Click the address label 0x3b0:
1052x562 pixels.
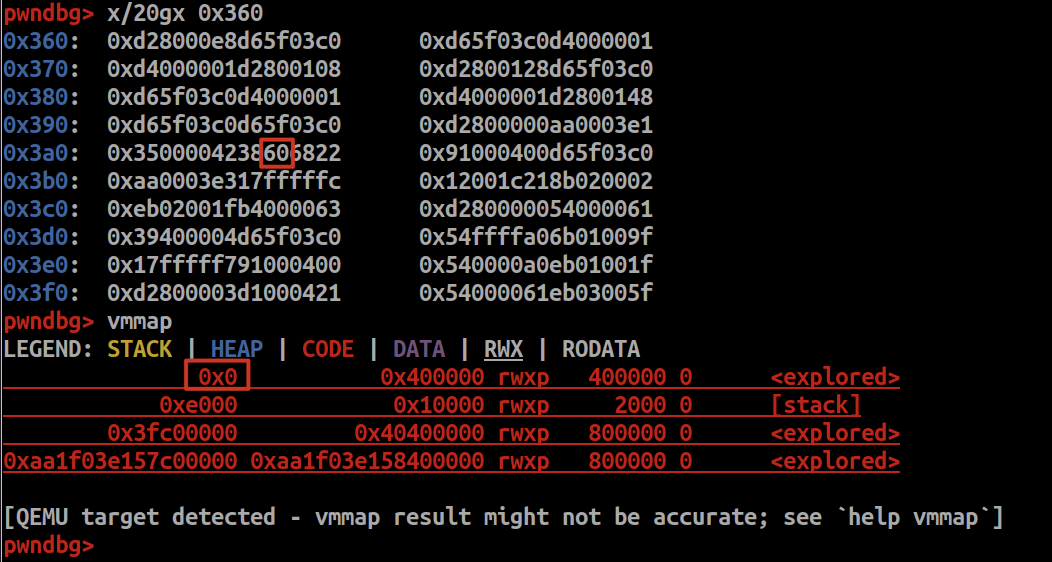(41, 182)
